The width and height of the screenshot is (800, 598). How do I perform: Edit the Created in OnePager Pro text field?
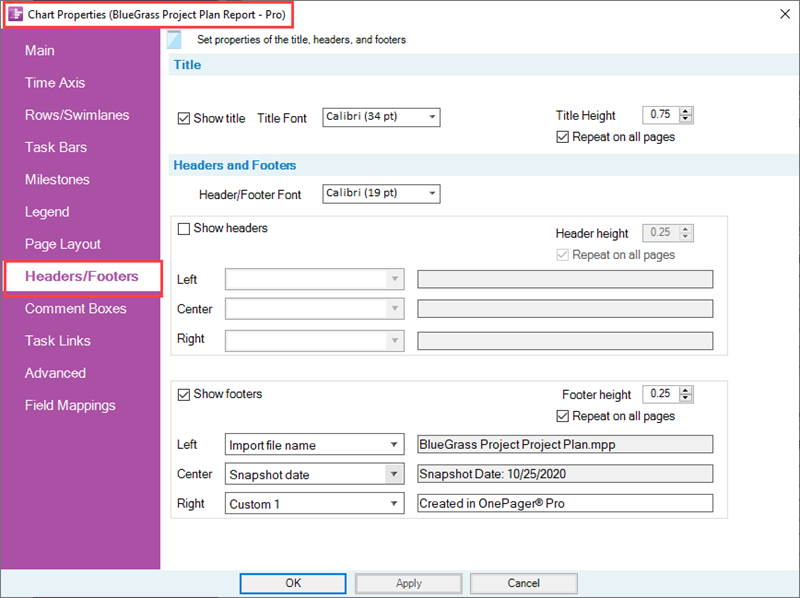[x=565, y=503]
